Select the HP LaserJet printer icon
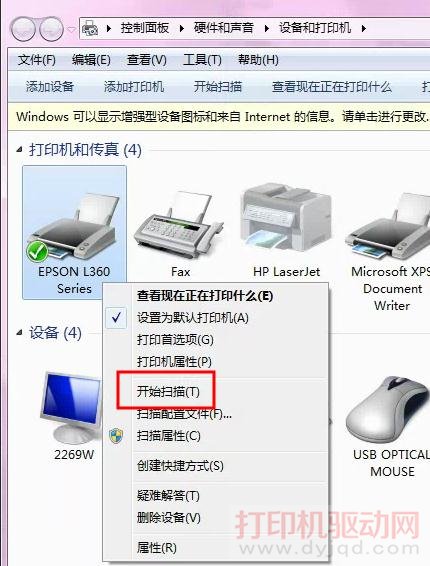Viewport: 430px width, 566px height. point(286,217)
